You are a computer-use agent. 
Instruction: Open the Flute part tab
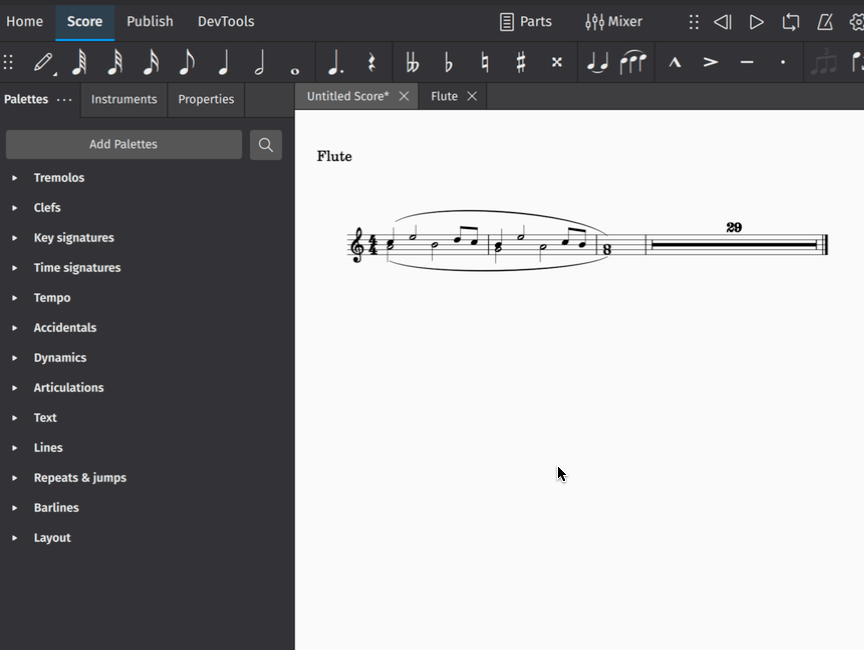point(444,96)
